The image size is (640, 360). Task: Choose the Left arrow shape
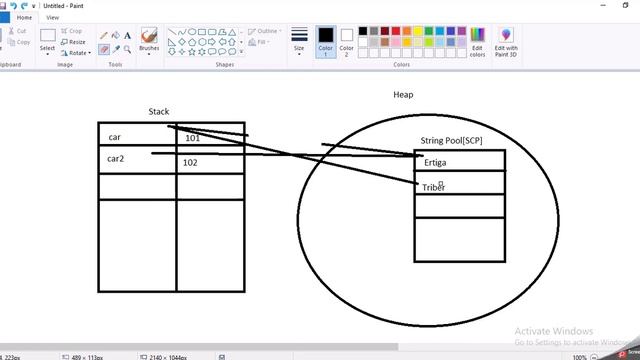tap(222, 42)
